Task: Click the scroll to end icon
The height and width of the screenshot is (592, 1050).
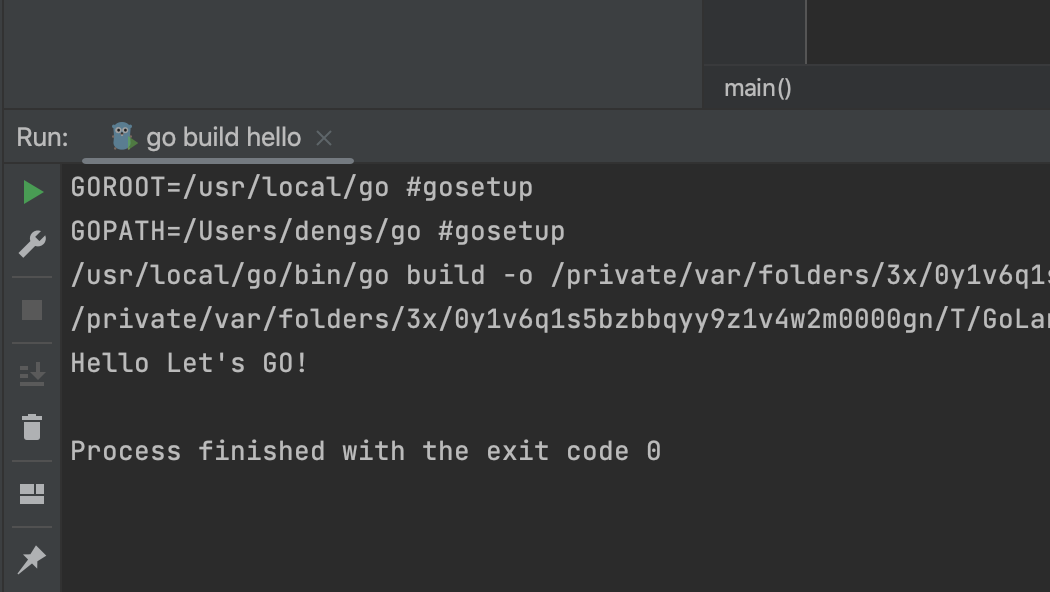Action: click(x=32, y=374)
